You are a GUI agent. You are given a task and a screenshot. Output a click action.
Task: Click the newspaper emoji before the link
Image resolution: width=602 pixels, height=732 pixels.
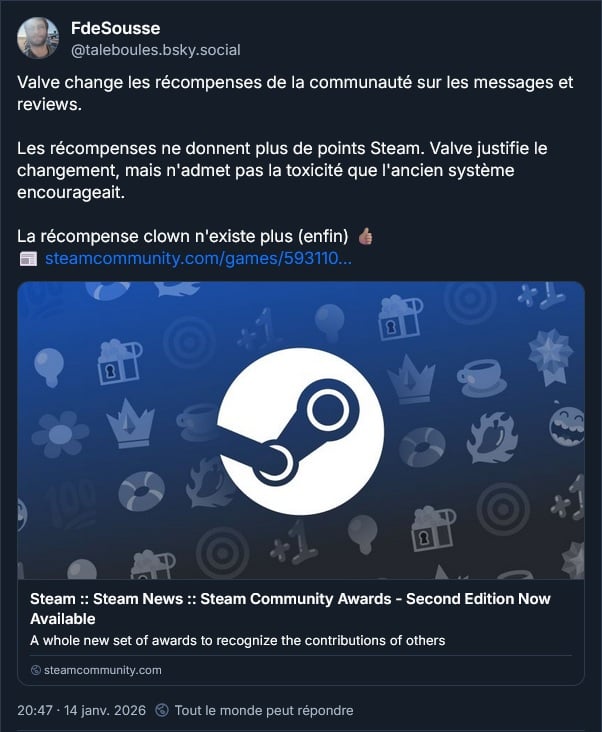28,259
